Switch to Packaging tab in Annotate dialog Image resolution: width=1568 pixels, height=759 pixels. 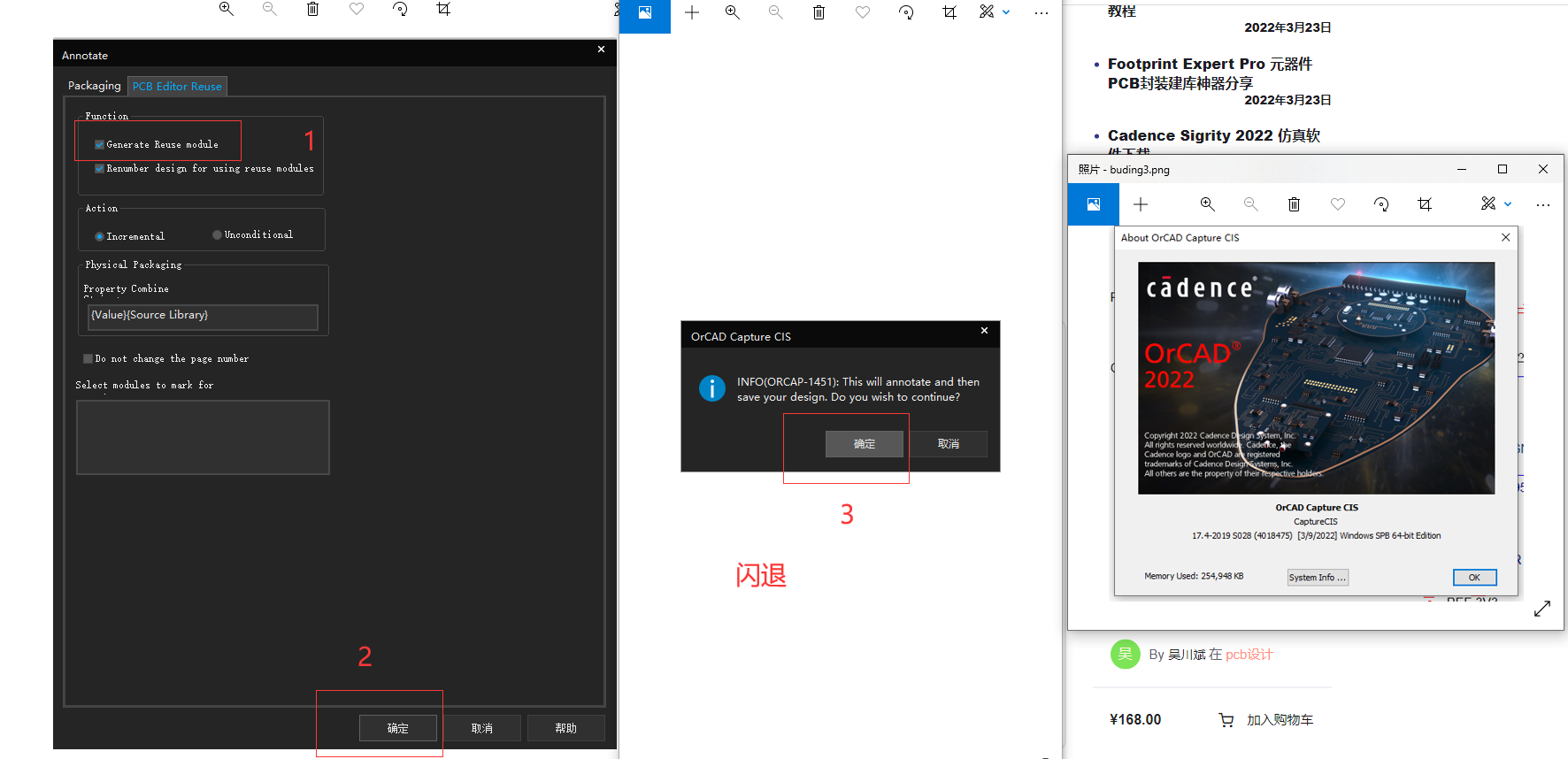(x=94, y=86)
